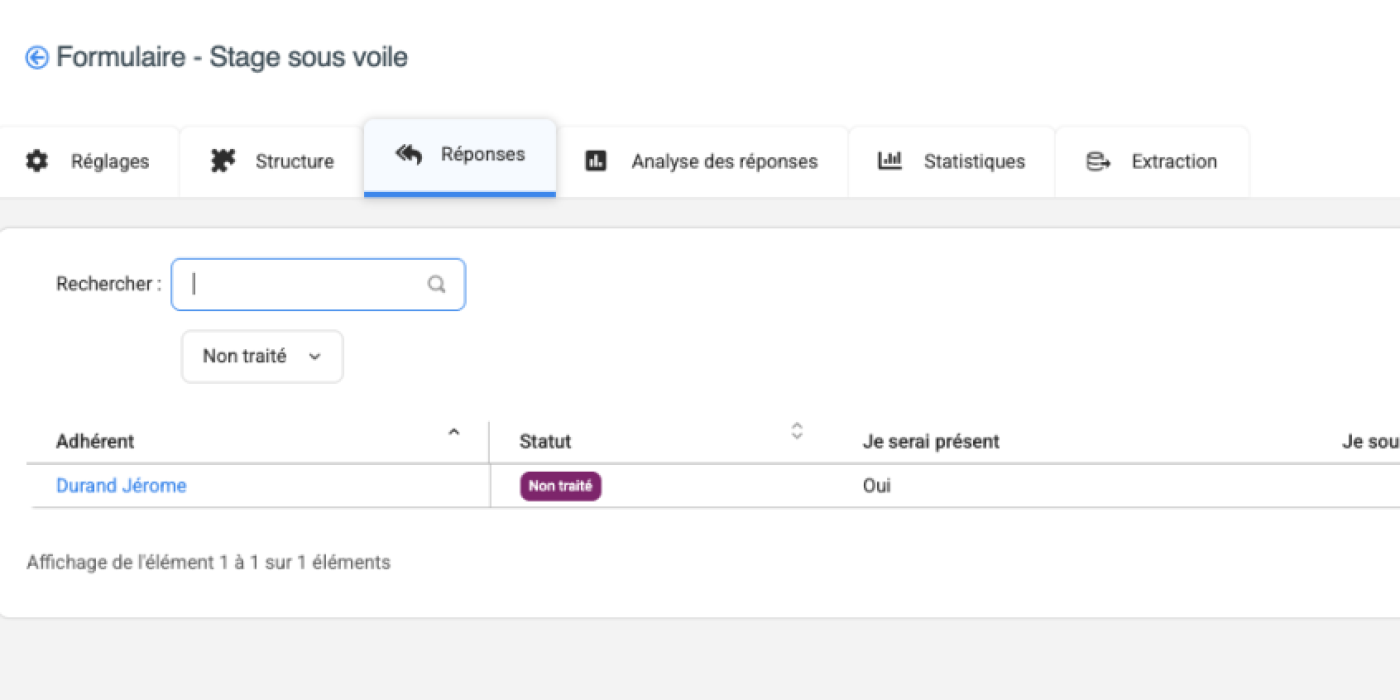Select the Réglages tab label

pyautogui.click(x=110, y=162)
